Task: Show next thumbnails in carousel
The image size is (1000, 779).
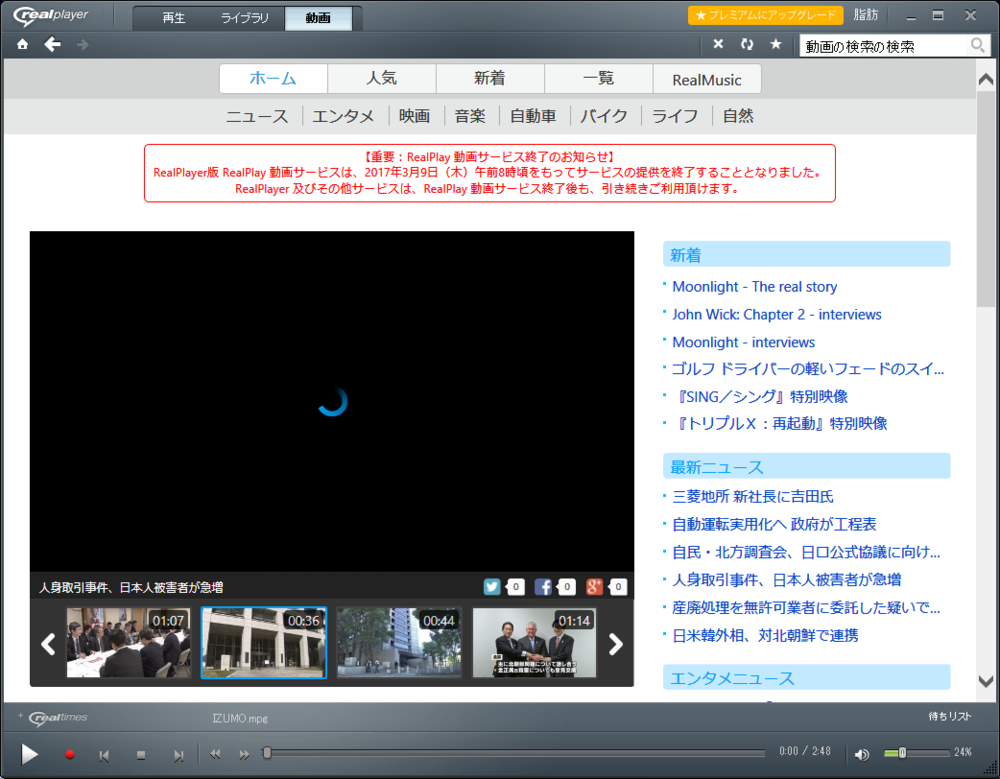Action: pyautogui.click(x=615, y=644)
